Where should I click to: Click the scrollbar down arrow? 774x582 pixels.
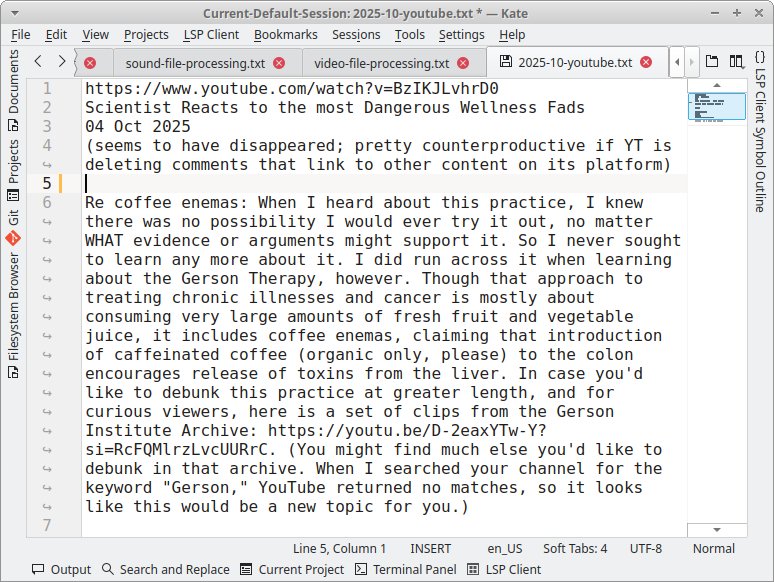coord(717,530)
